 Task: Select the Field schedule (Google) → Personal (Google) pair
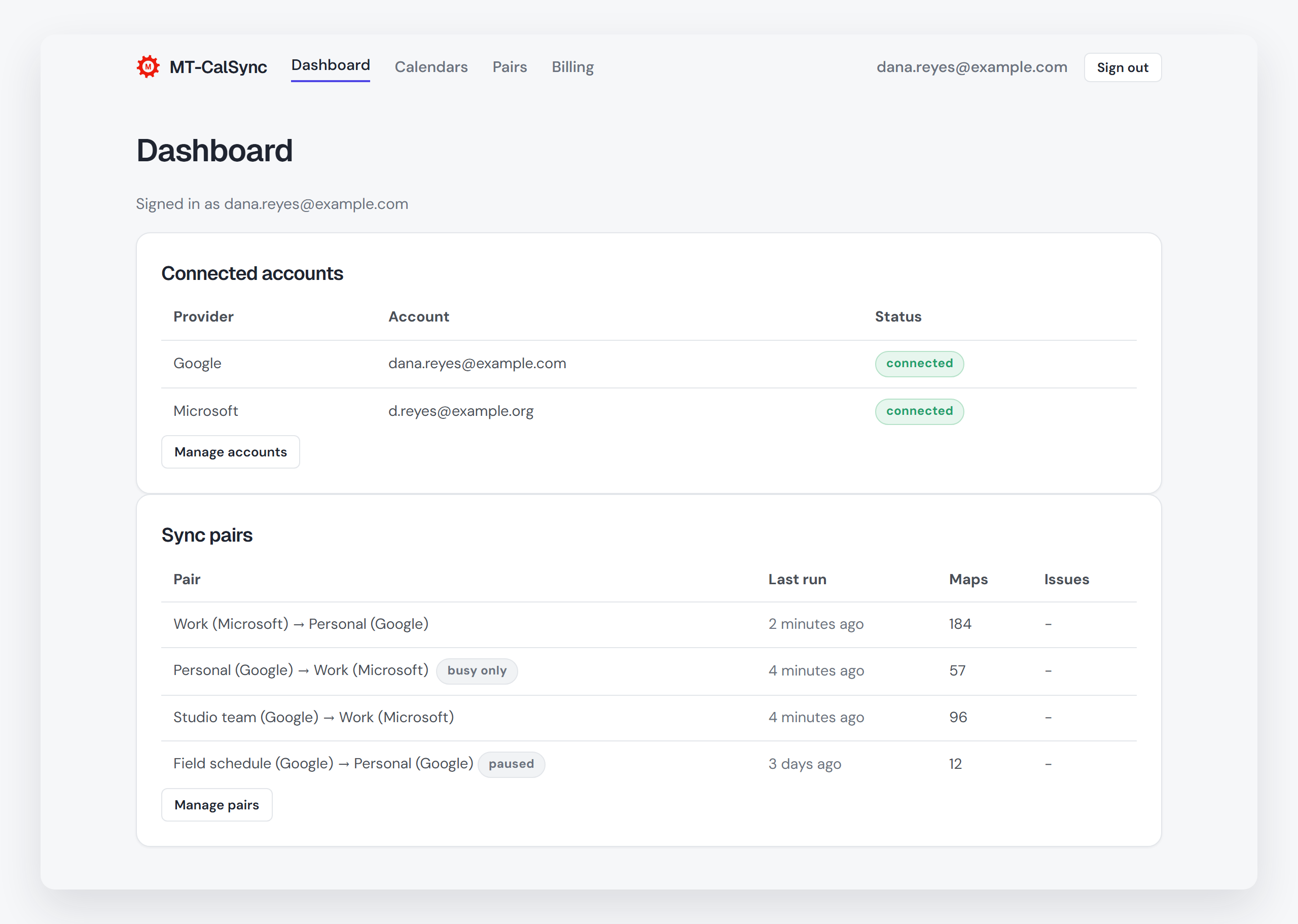(x=323, y=764)
